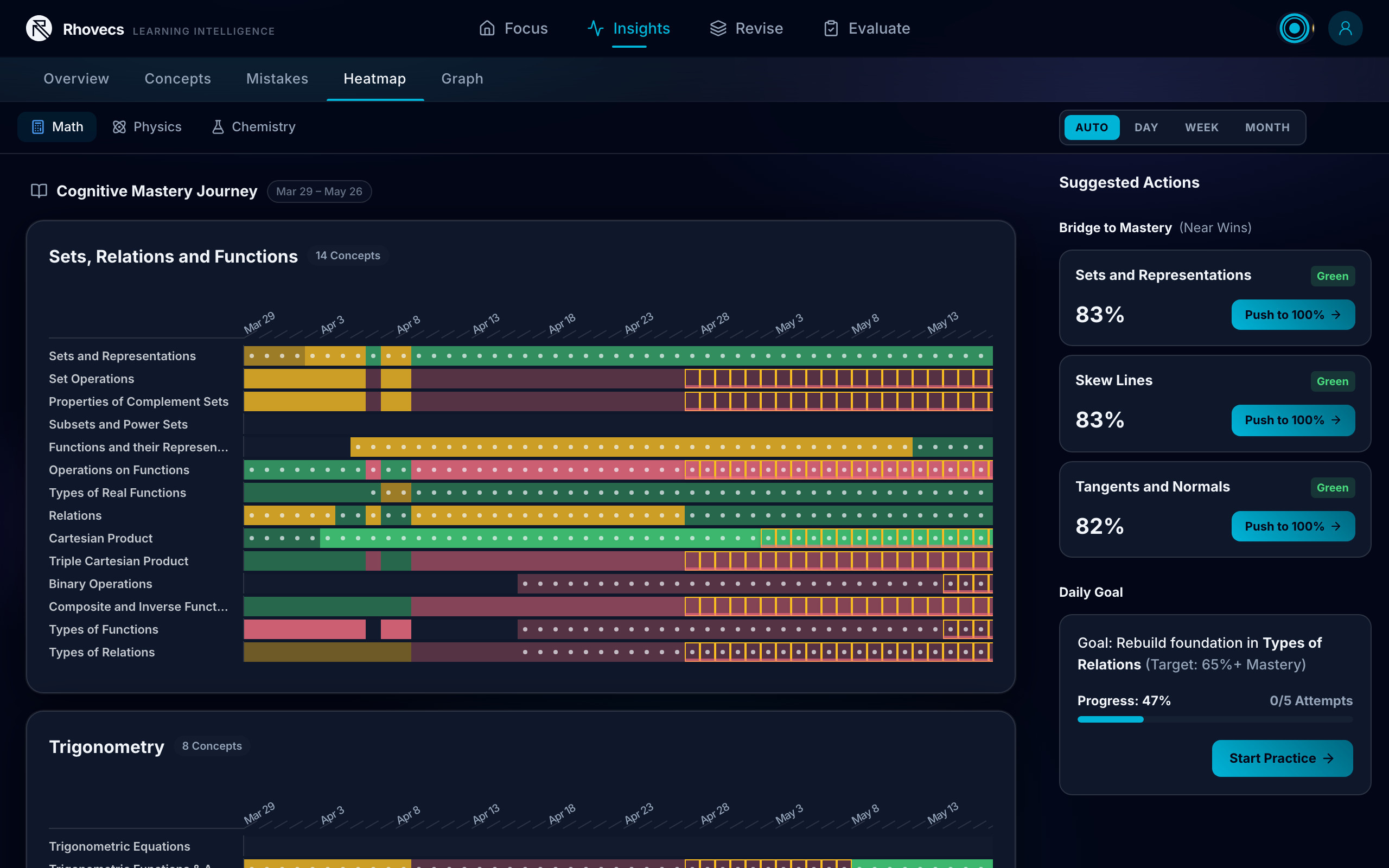Switch to the Overview tab
The image size is (1389, 868).
coord(77,79)
